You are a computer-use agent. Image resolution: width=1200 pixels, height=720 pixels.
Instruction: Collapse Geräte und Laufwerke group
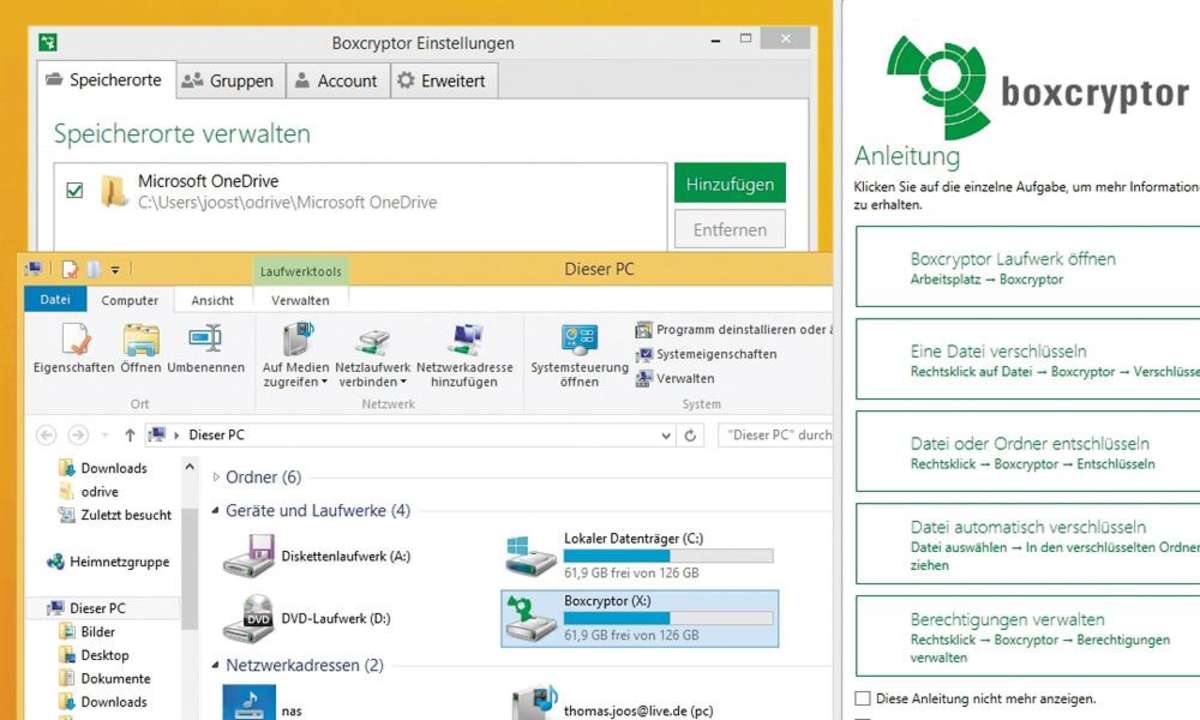(217, 511)
